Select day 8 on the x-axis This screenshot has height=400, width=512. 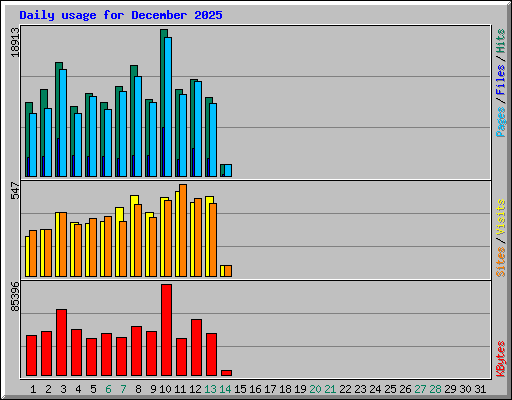(x=138, y=389)
